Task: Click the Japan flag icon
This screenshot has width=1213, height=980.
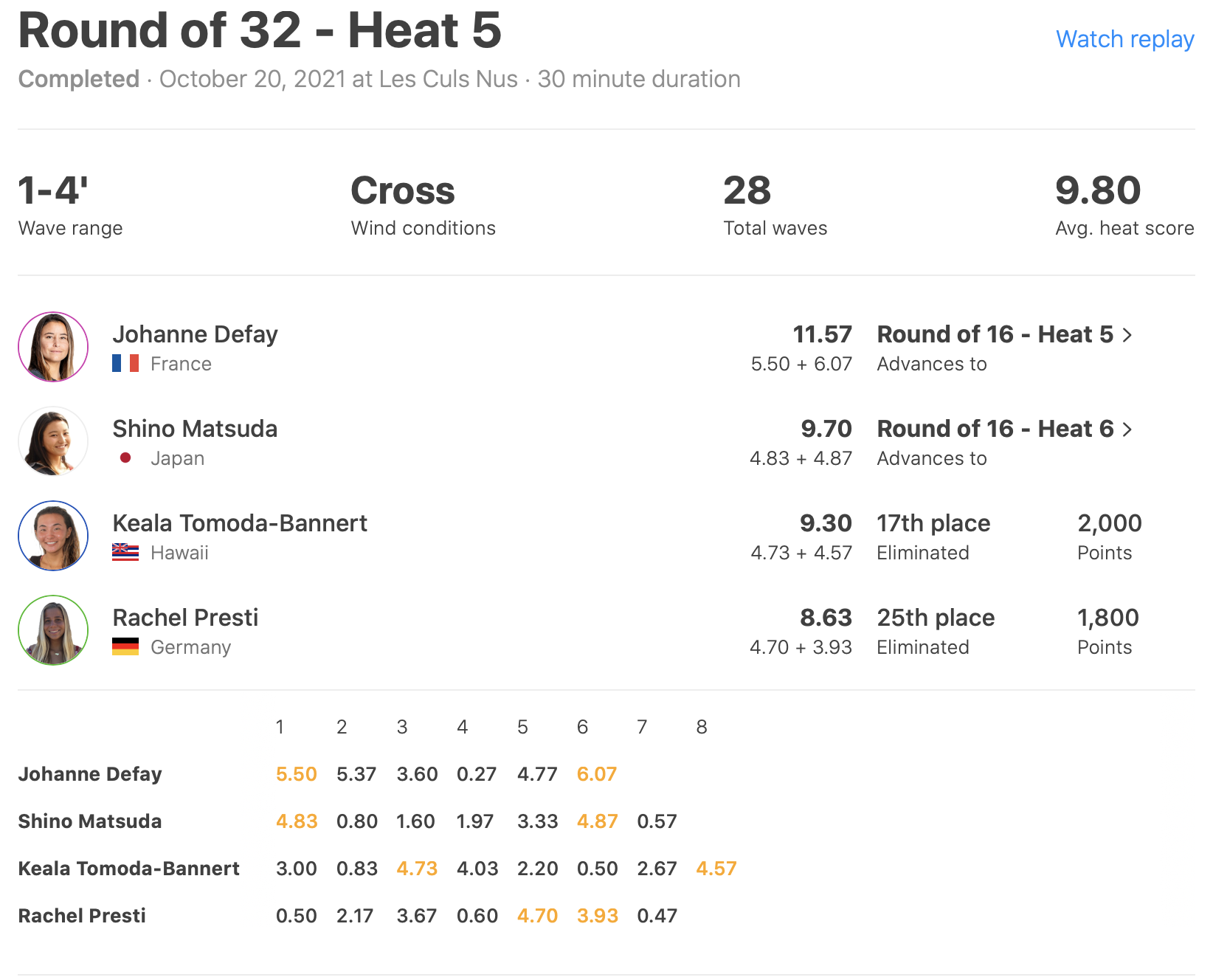Action: (125, 458)
